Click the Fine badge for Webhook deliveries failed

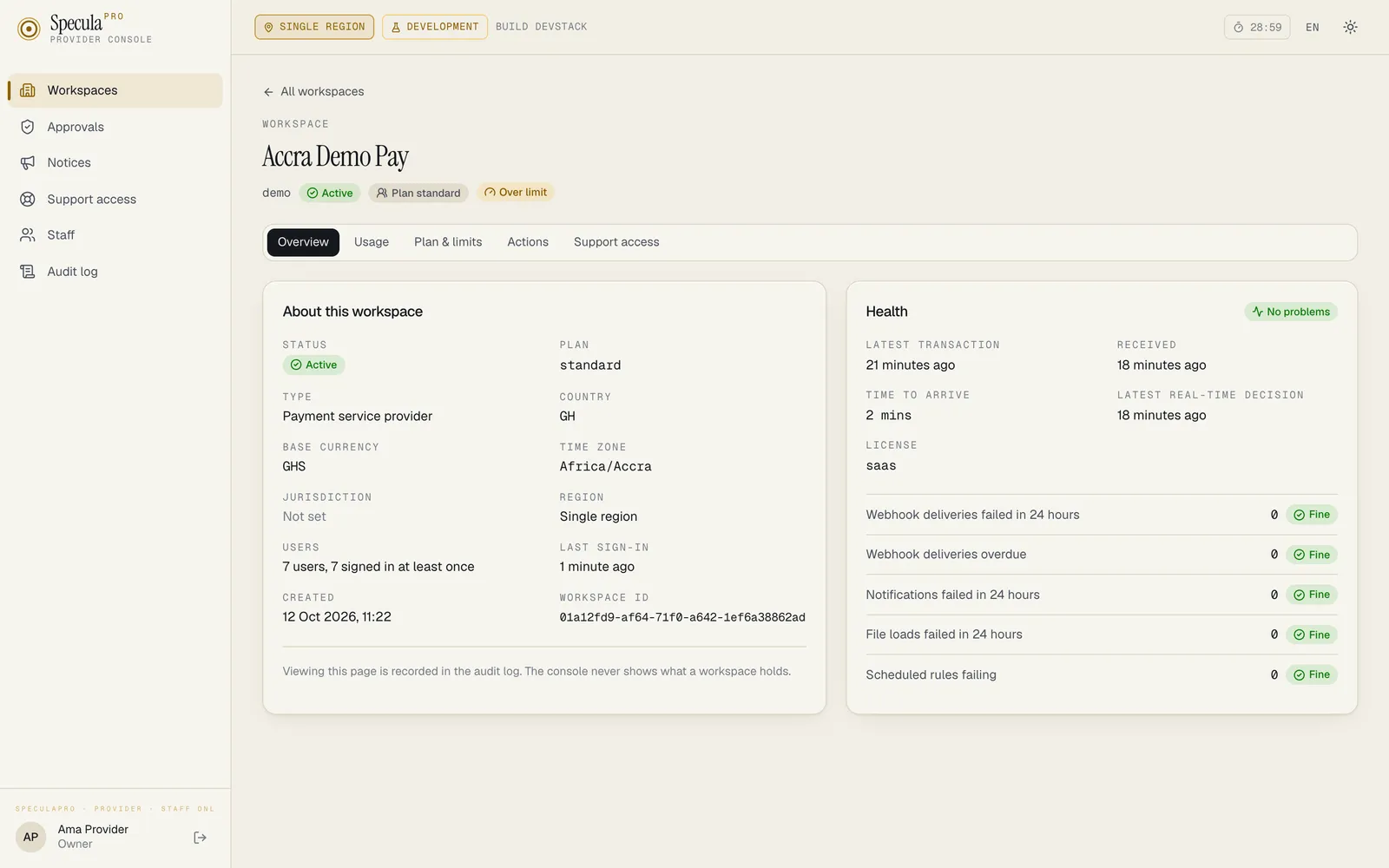1312,515
